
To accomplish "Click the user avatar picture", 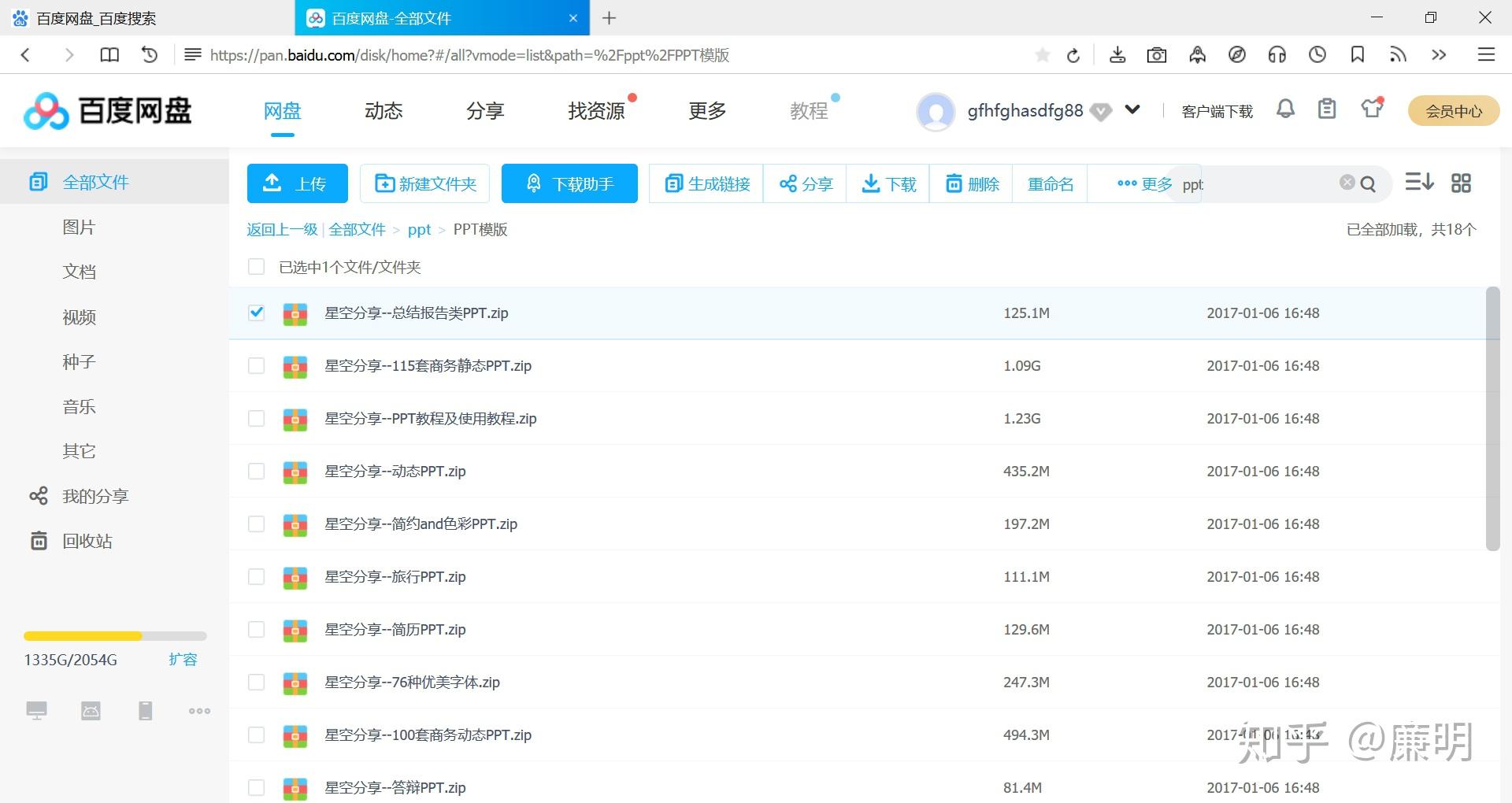I will click(936, 112).
